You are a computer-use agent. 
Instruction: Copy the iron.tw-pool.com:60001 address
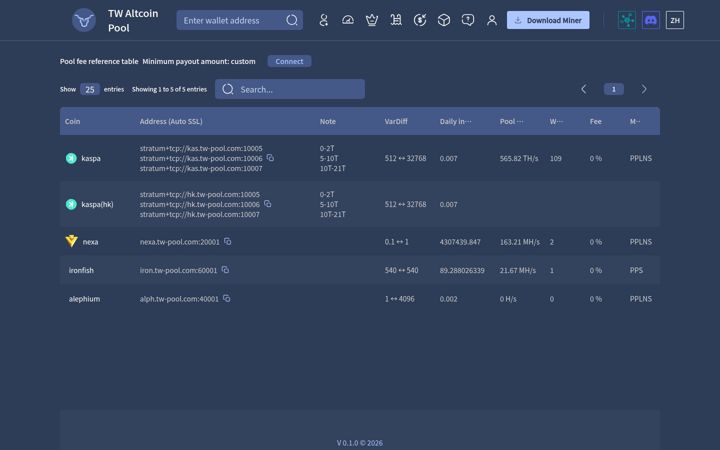click(225, 270)
